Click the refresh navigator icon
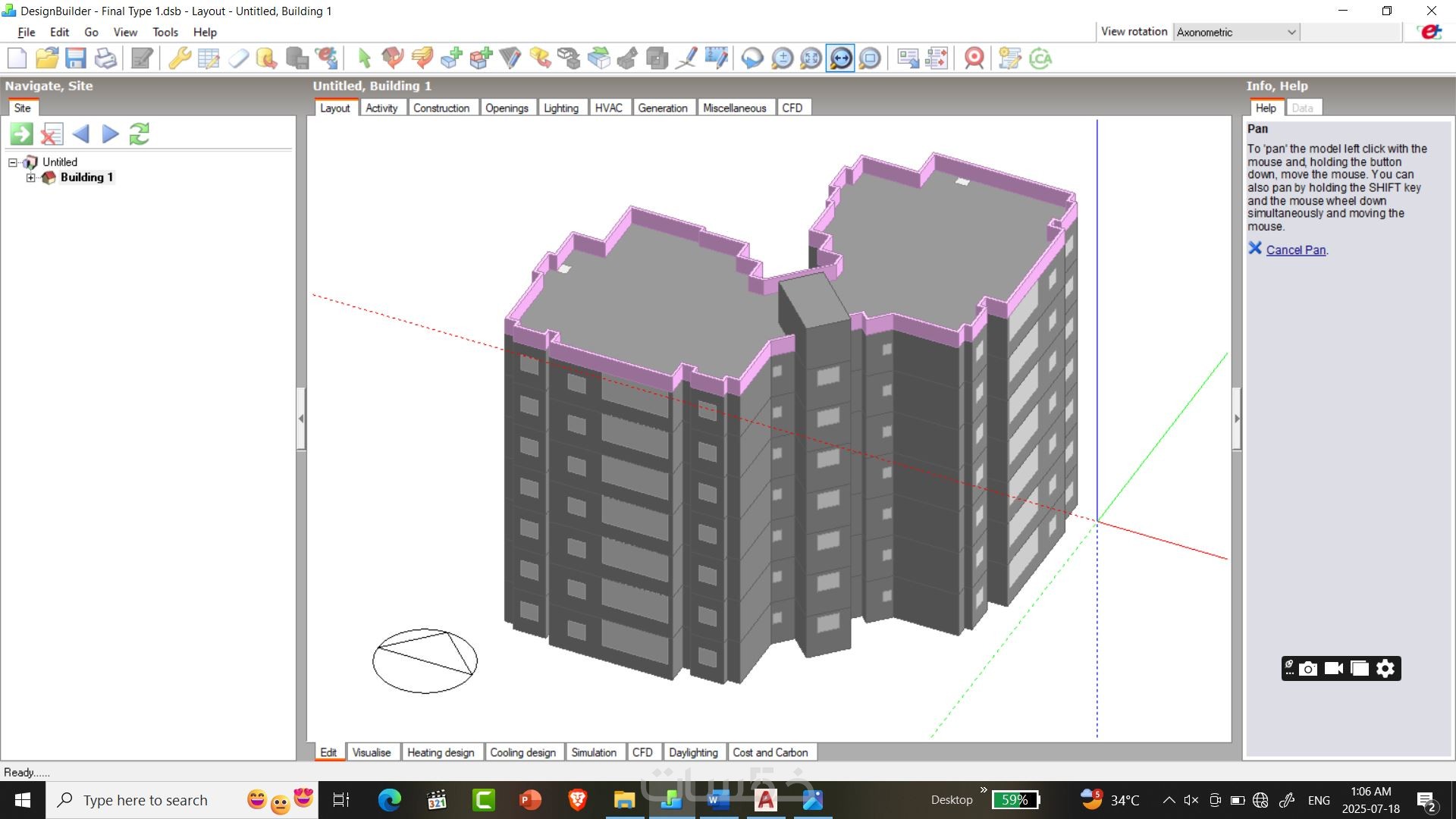The height and width of the screenshot is (819, 1456). coord(139,134)
